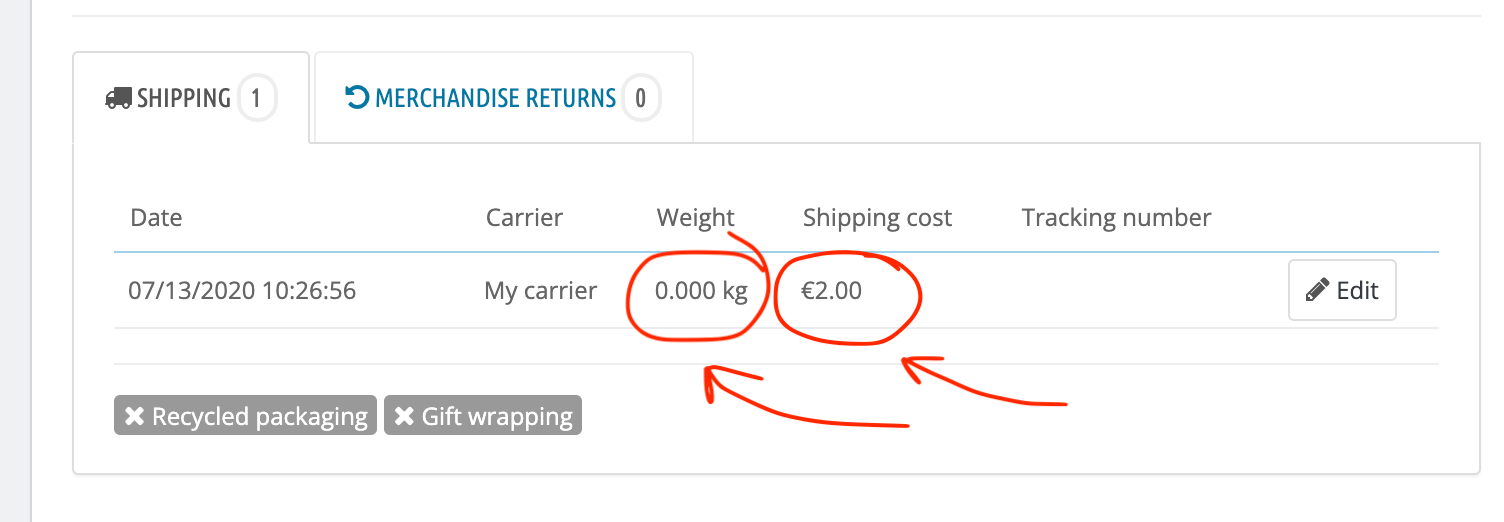Select the 07/13/2020 10:26:56 date cell

click(243, 291)
